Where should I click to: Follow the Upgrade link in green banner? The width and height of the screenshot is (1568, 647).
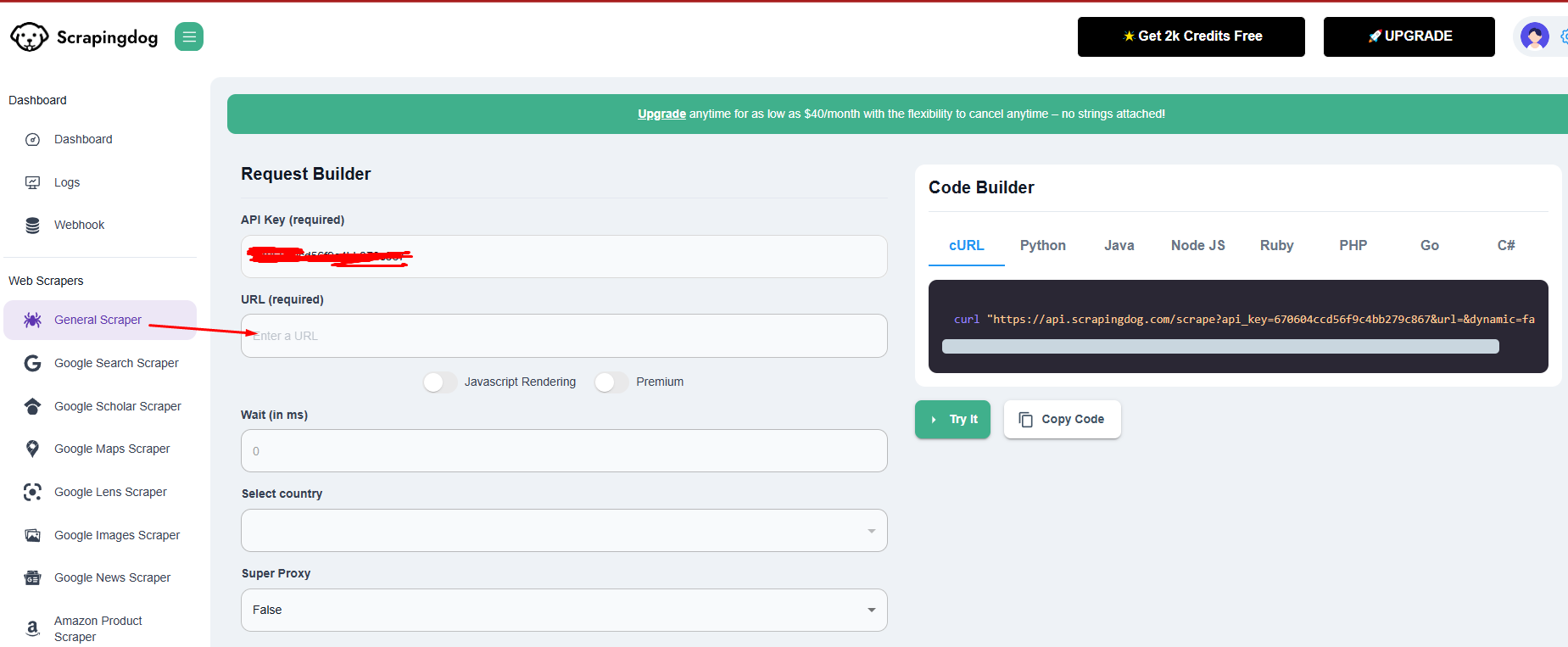click(661, 114)
